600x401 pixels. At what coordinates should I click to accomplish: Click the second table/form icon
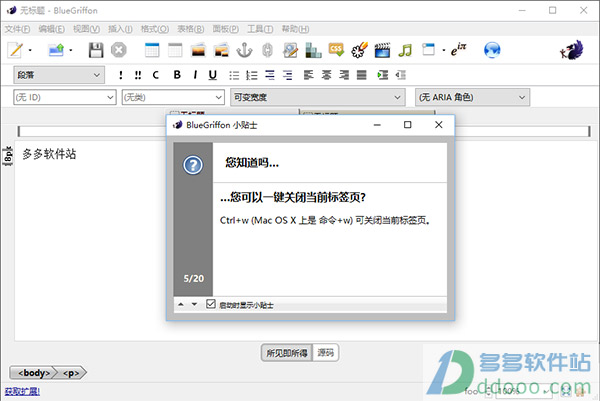pyautogui.click(x=175, y=50)
